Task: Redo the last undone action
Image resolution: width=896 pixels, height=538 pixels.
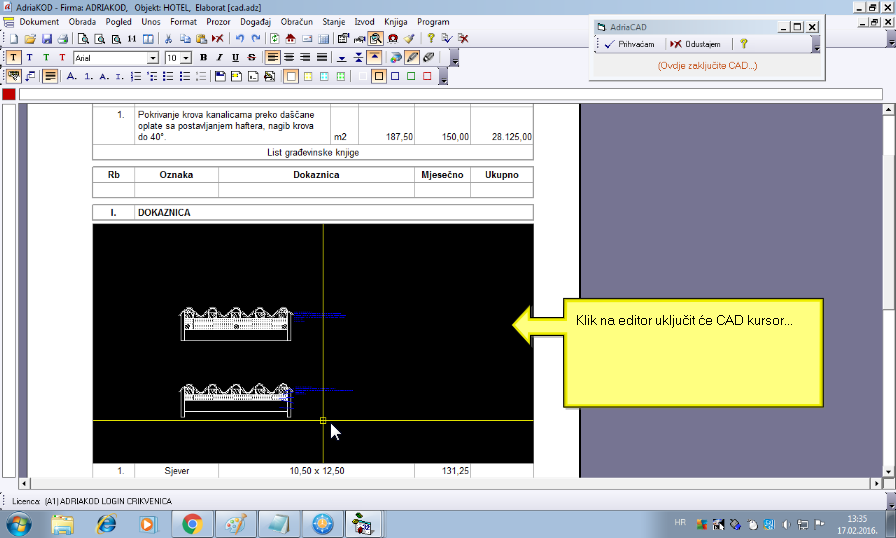Action: coord(255,39)
